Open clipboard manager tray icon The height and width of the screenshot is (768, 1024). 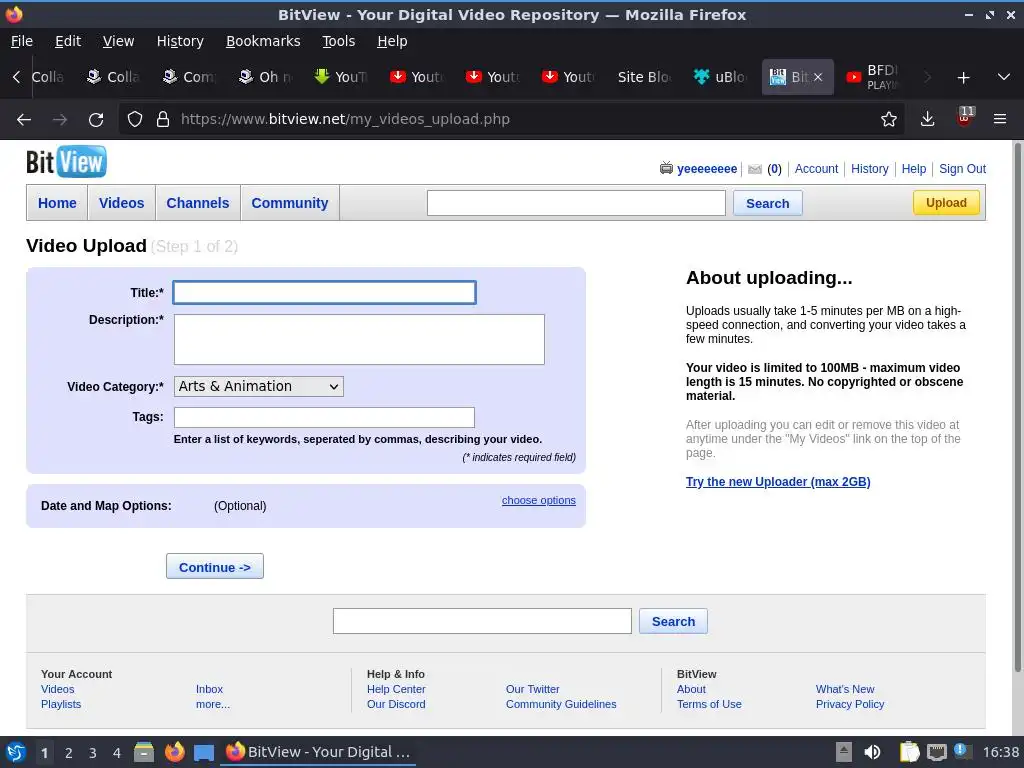coord(909,752)
